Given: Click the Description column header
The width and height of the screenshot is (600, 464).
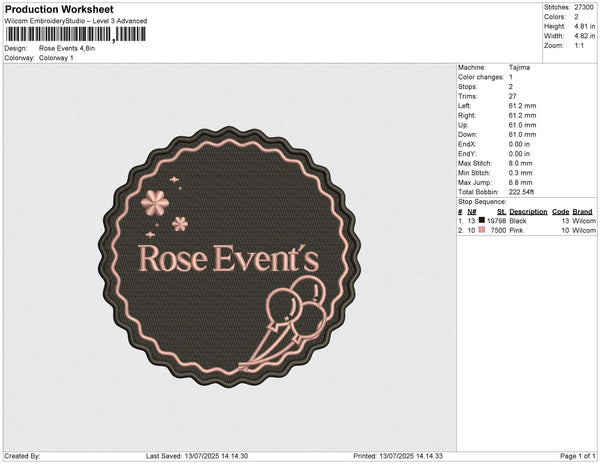Looking at the screenshot, I should [527, 212].
